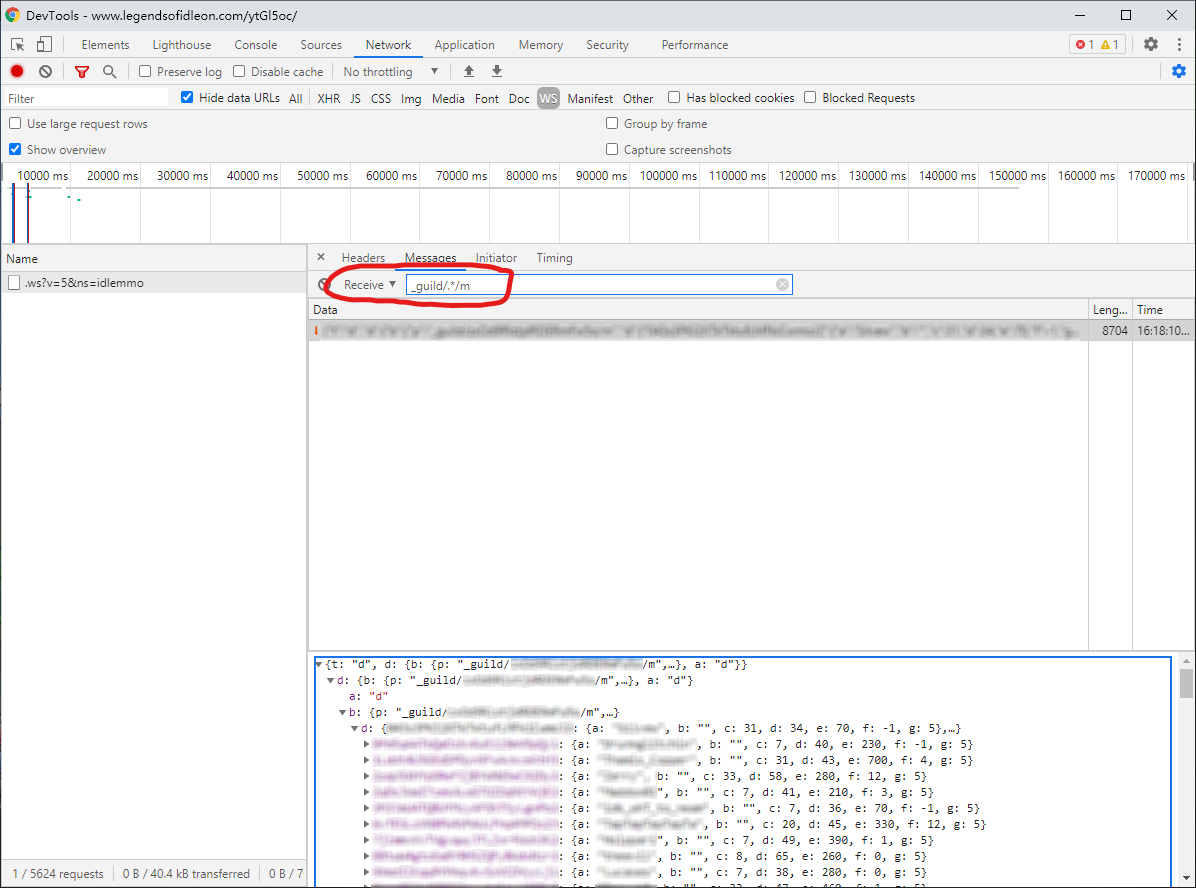This screenshot has width=1196, height=888.
Task: Filter requests by XHR type
Action: coord(329,98)
